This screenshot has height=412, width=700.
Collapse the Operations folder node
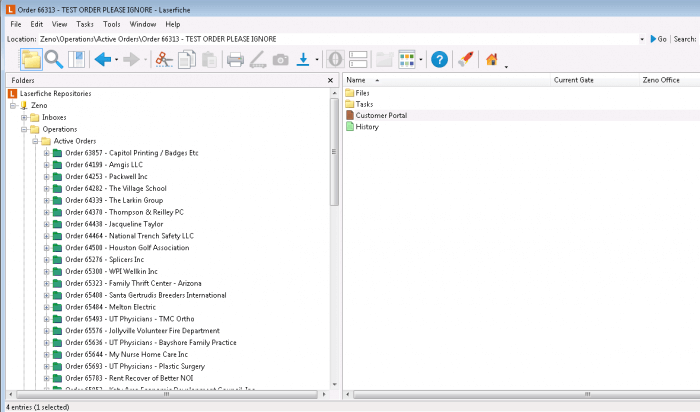click(24, 129)
